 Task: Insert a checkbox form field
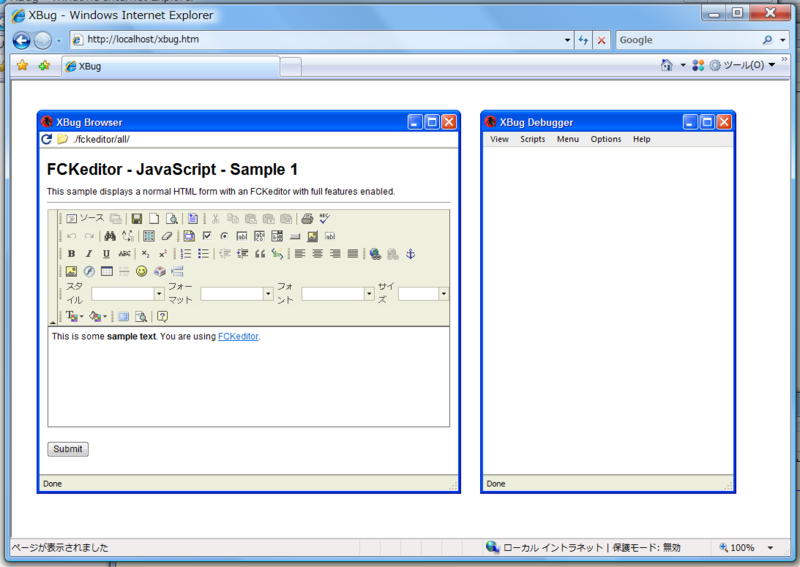point(207,236)
